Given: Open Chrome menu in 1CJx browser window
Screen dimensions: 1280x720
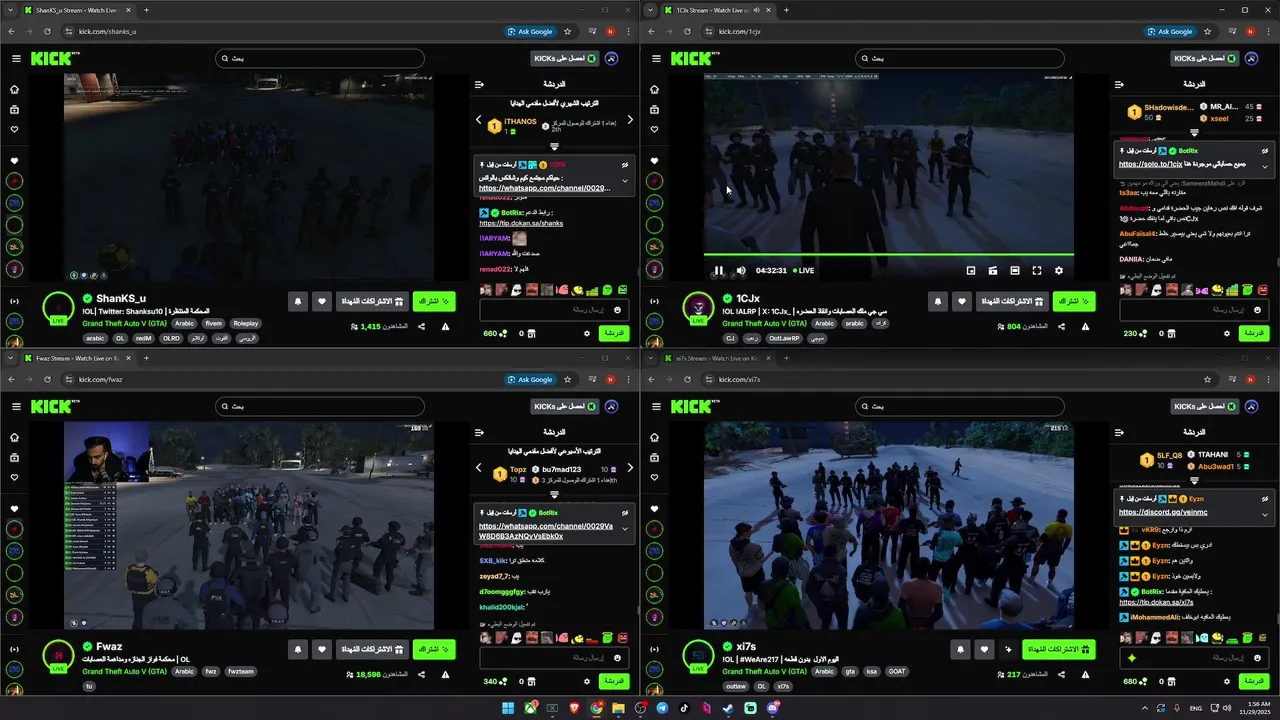Looking at the screenshot, I should pyautogui.click(x=1268, y=31).
